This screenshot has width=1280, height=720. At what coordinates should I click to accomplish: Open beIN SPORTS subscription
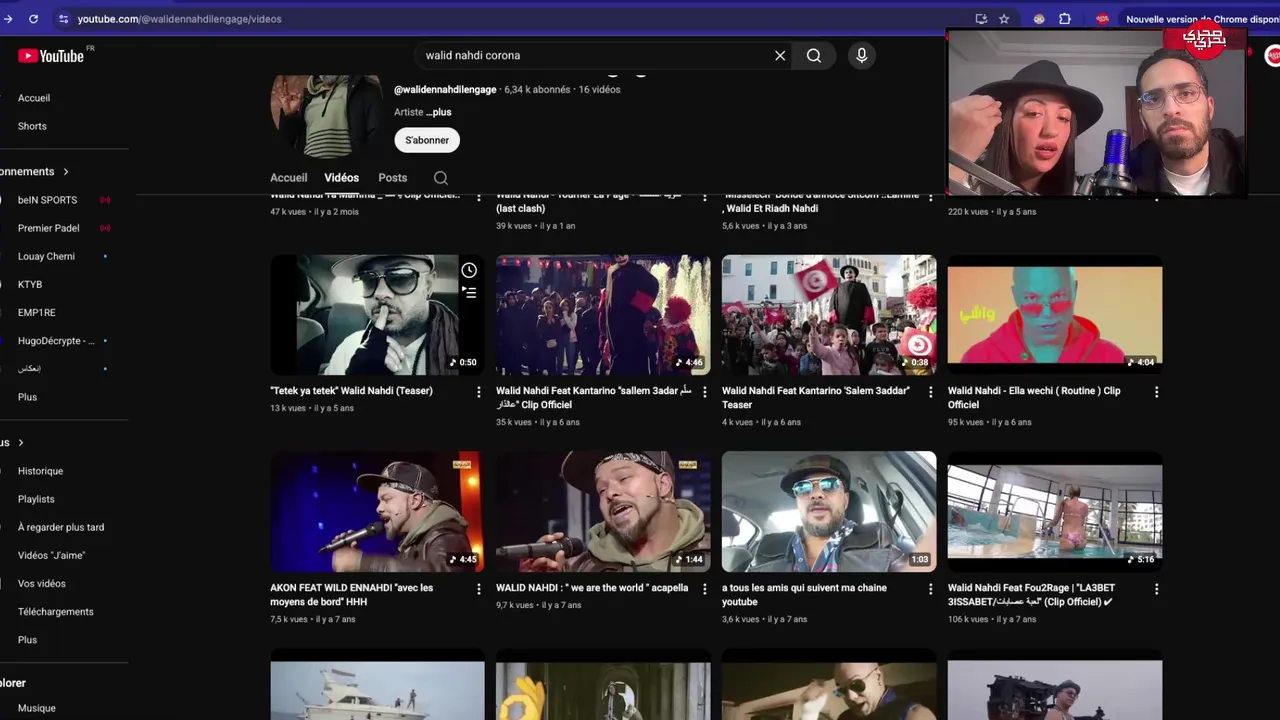[47, 200]
